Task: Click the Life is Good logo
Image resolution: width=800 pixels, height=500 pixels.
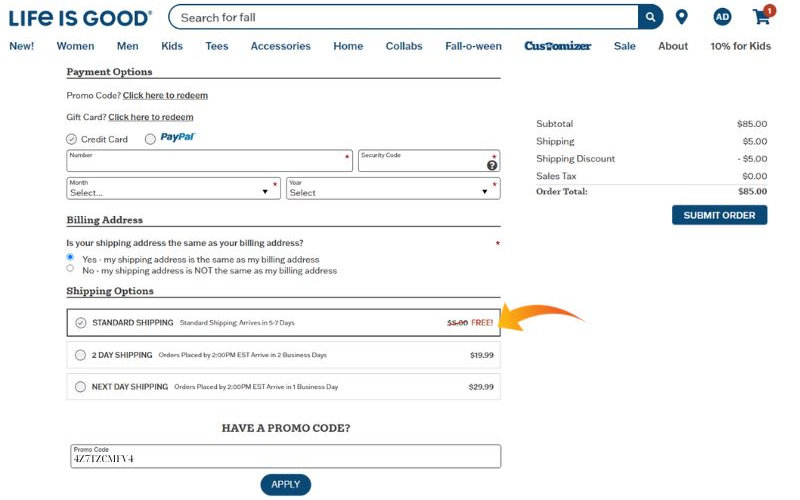Action: (80, 18)
